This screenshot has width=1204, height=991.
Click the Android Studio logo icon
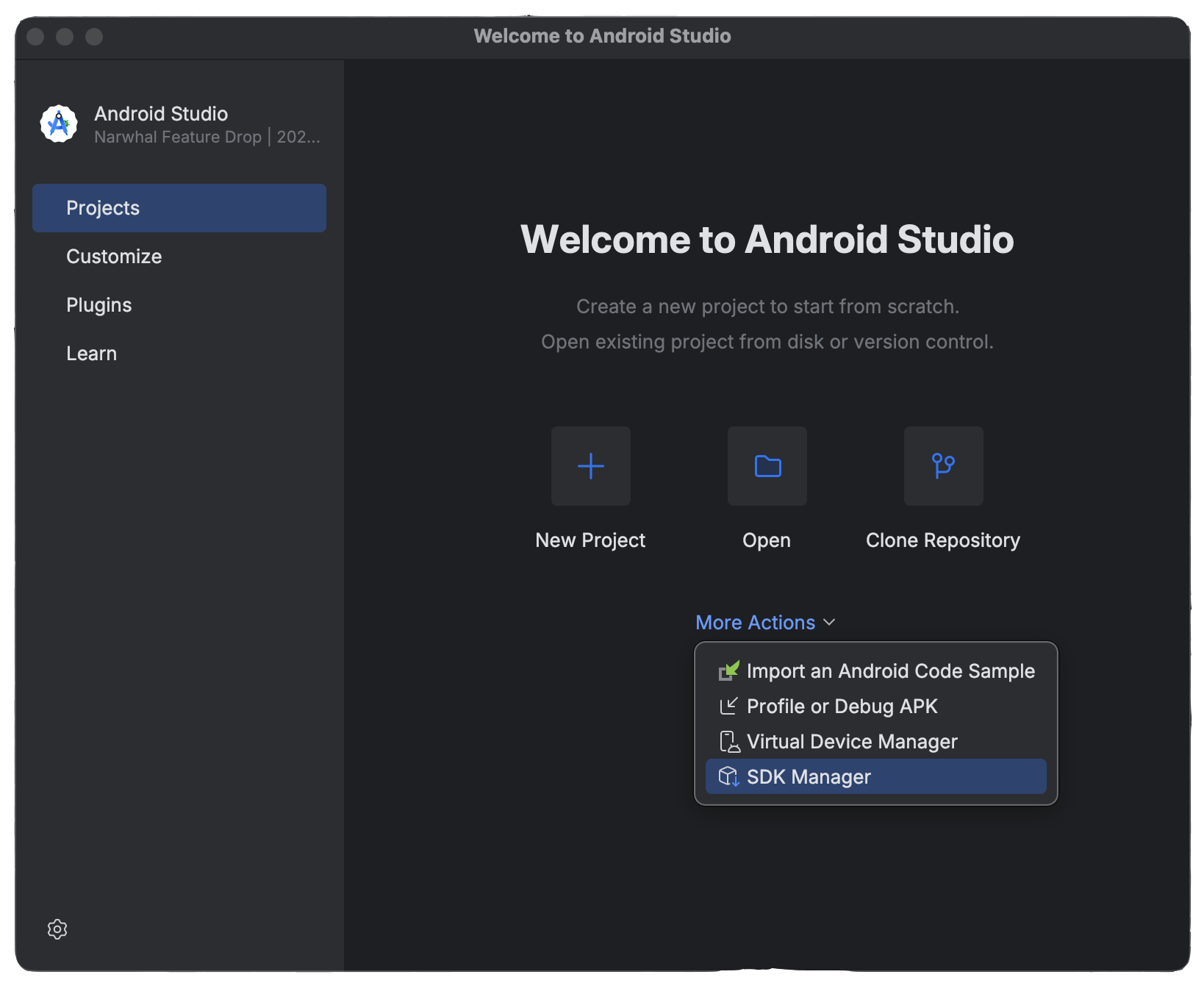click(59, 124)
